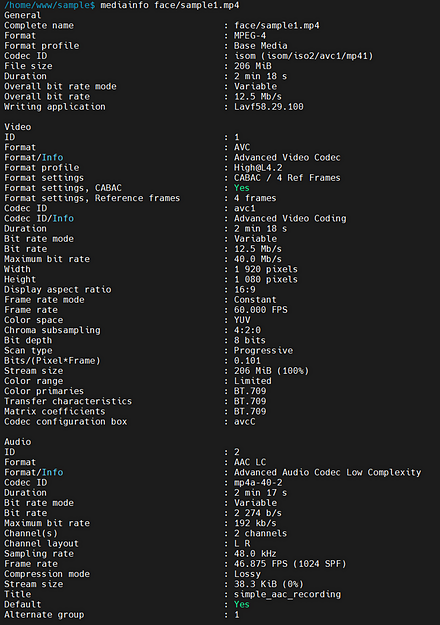Click the Audio section heading
The width and height of the screenshot is (440, 625).
click(x=18, y=442)
